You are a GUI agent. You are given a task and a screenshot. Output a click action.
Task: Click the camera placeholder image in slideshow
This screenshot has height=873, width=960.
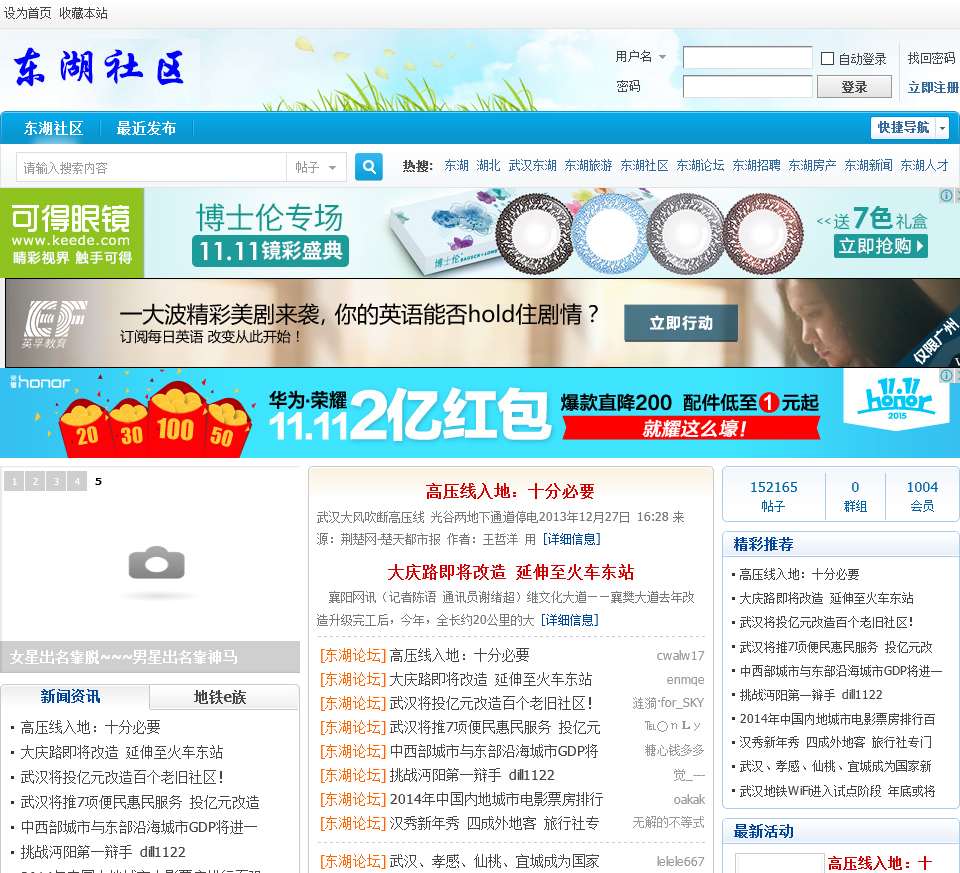tap(156, 563)
